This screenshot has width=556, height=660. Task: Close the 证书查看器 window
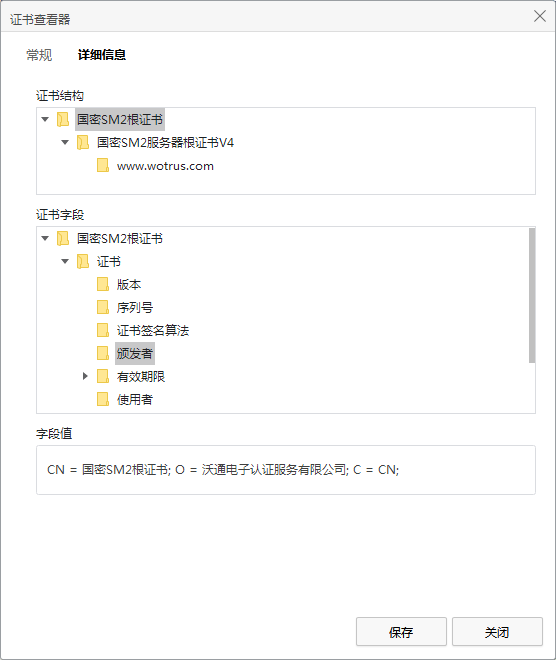coord(540,16)
